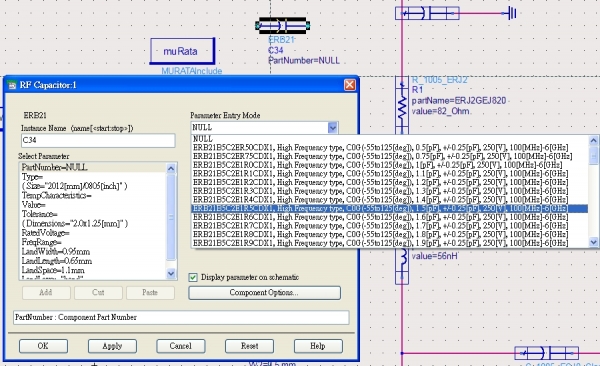
Task: Click the muRata include component on schematic
Action: point(182,51)
